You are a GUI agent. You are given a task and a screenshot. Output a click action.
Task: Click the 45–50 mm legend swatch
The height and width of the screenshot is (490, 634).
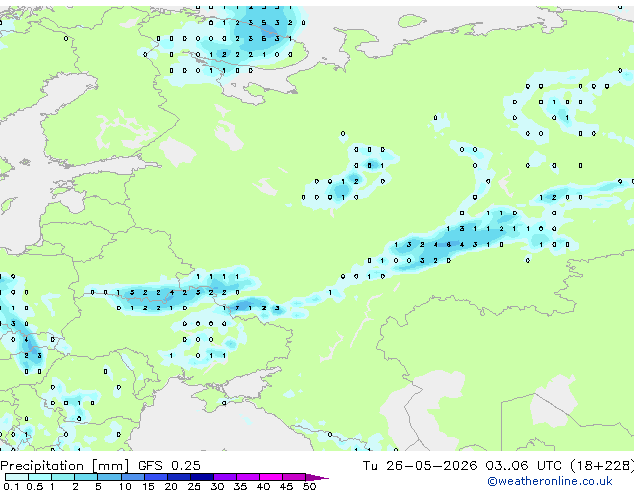(294, 477)
